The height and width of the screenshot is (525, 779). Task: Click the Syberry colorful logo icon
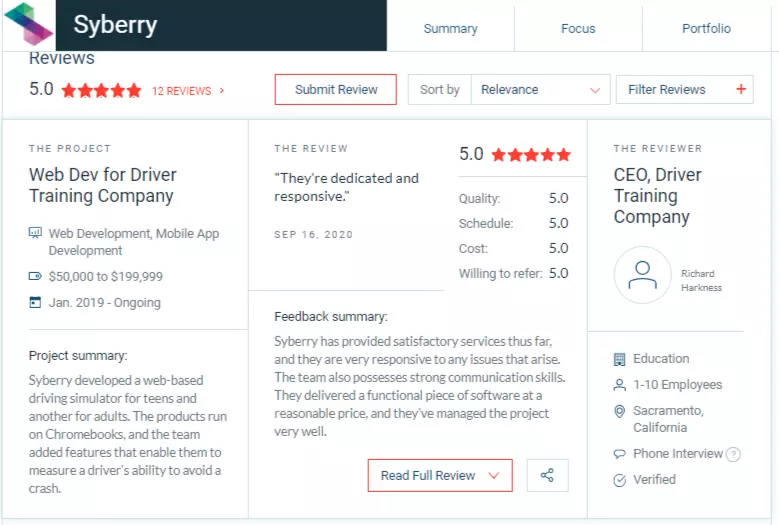28,24
